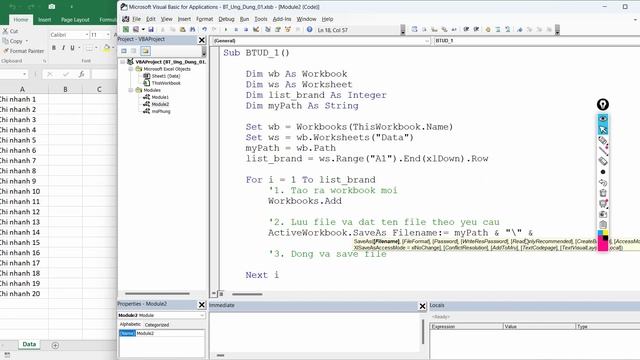Collapse the VBAProject root tree node
Image resolution: width=640 pixels, height=360 pixels.
(122, 62)
